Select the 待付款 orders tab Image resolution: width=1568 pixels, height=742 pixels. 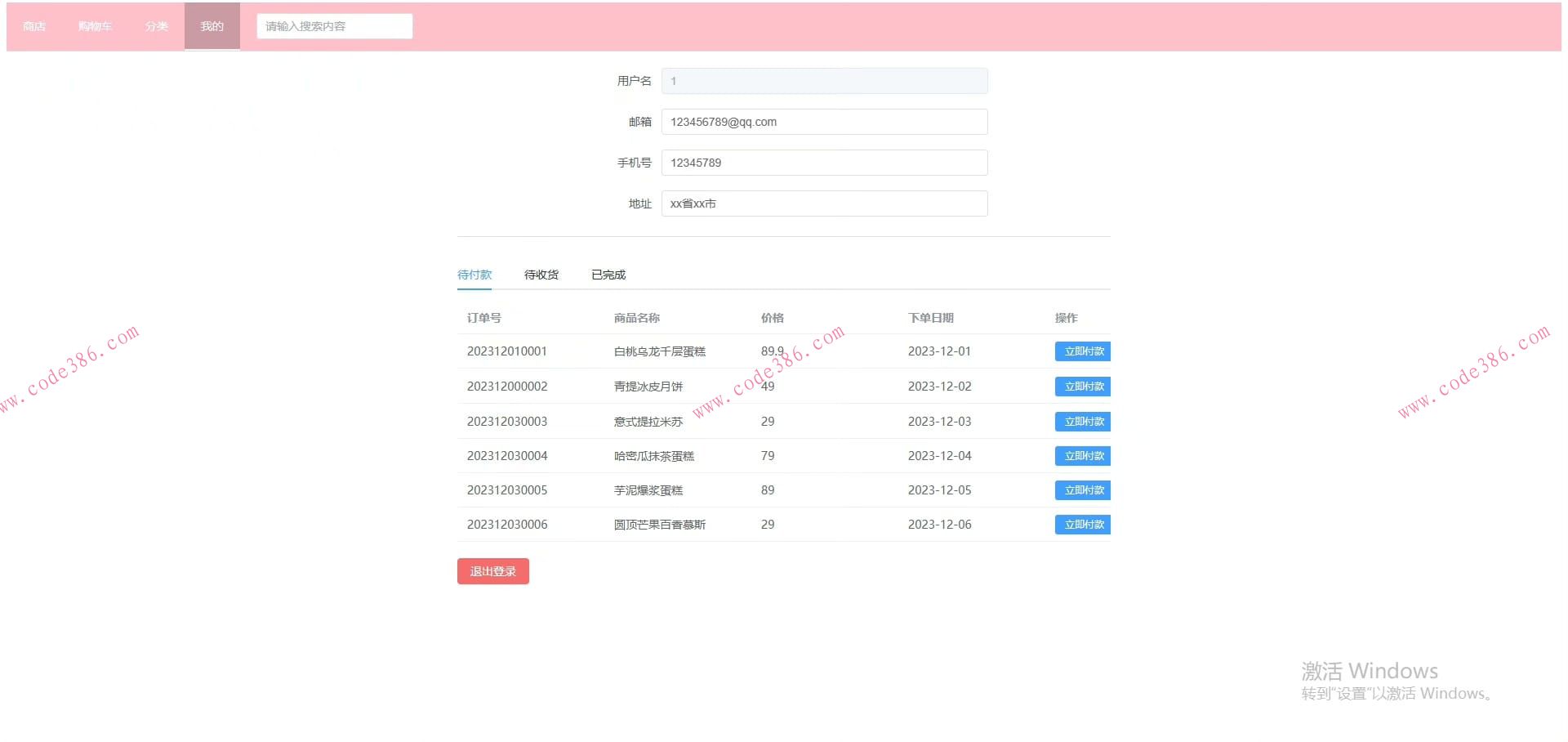[x=474, y=274]
